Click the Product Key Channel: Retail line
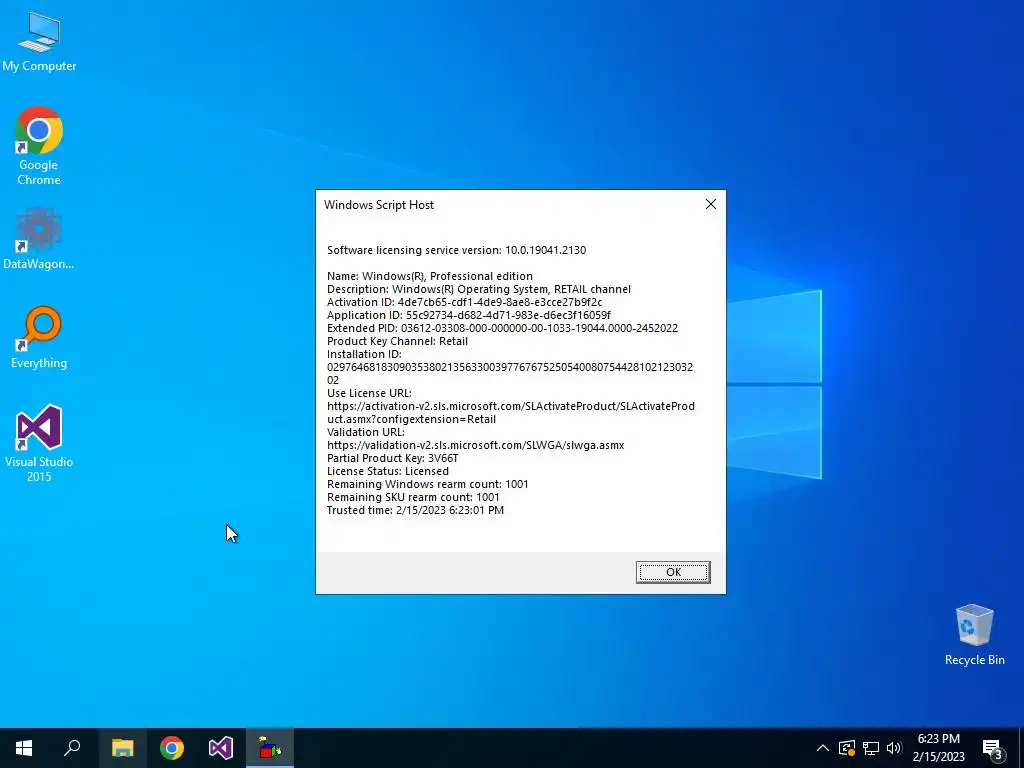 [397, 341]
